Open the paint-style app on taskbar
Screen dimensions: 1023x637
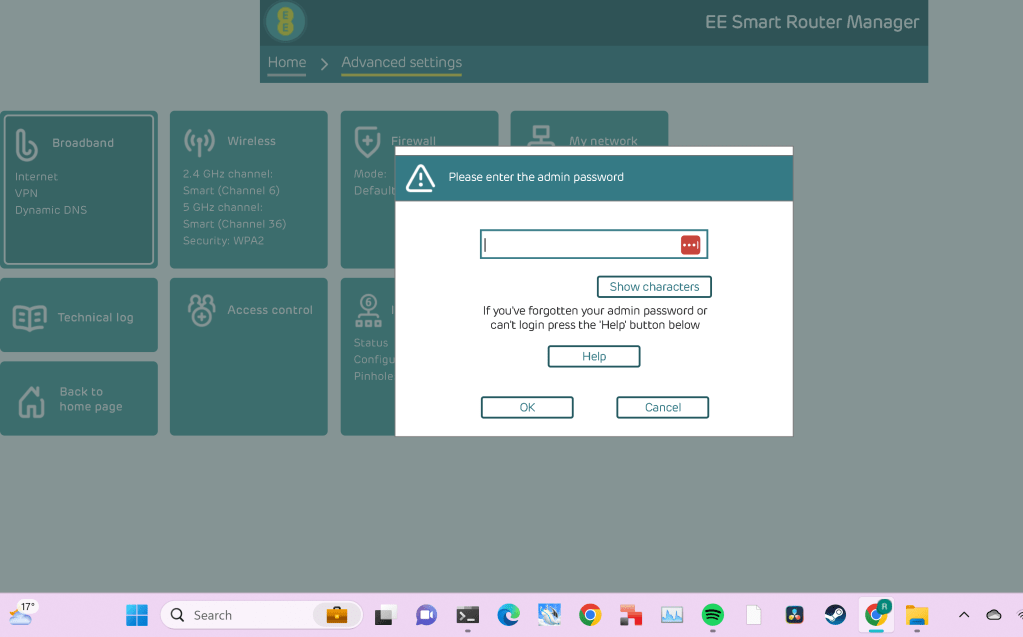tap(549, 615)
